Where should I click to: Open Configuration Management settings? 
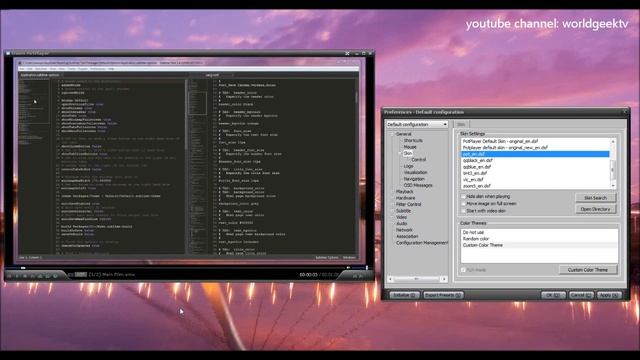(x=422, y=243)
